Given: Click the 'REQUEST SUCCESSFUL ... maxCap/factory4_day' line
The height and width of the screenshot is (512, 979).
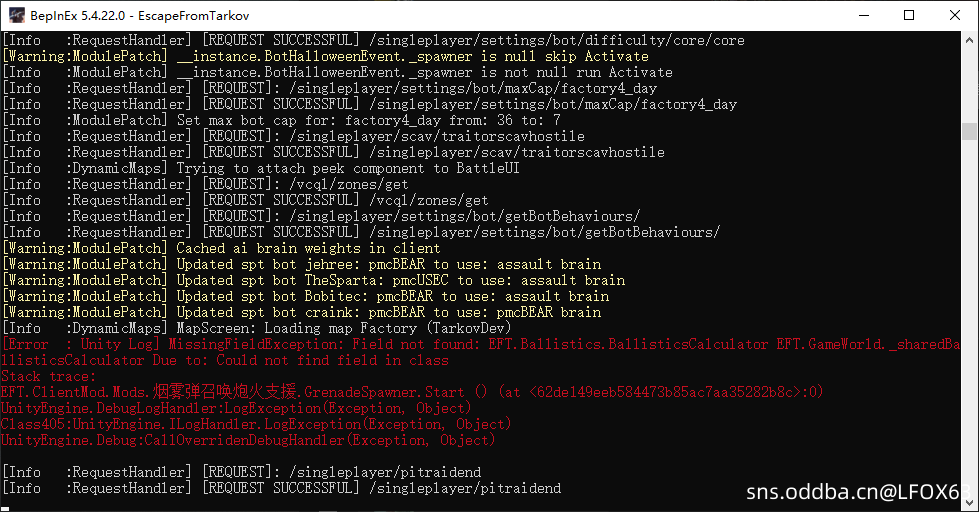Looking at the screenshot, I should pyautogui.click(x=370, y=104).
